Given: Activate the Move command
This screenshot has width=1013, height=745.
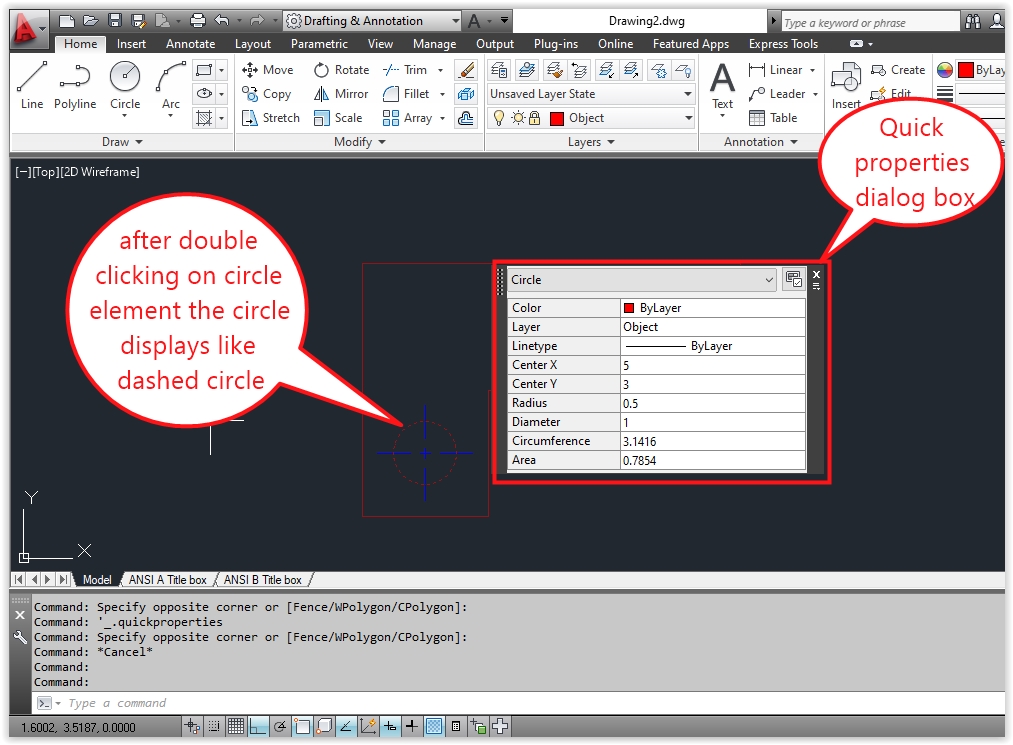Looking at the screenshot, I should coord(268,70).
